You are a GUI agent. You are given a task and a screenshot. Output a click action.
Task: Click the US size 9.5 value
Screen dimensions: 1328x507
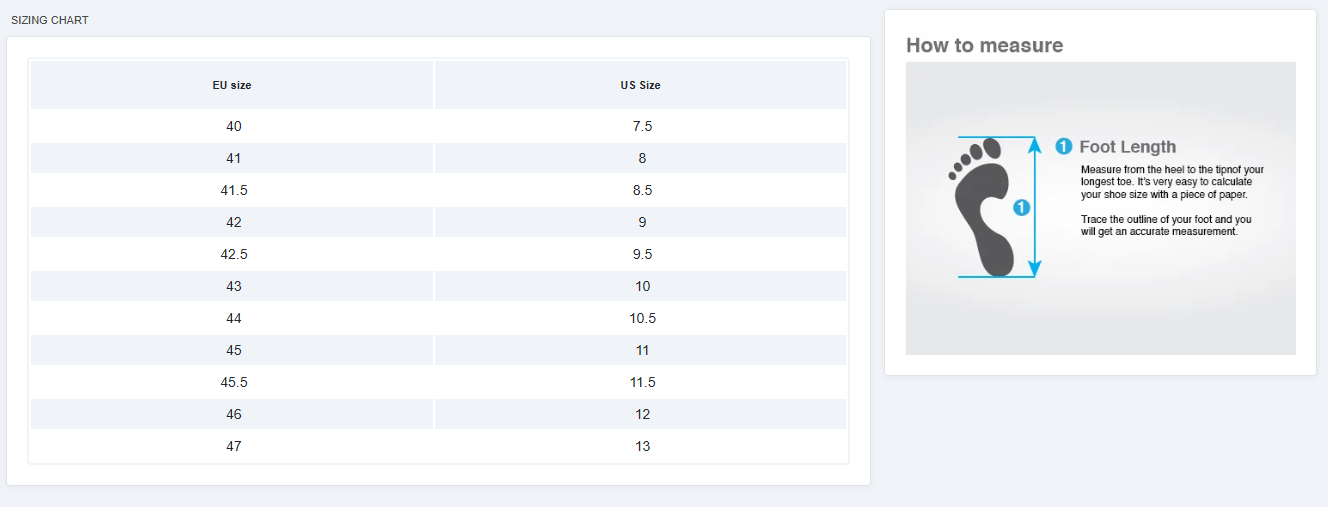point(642,254)
